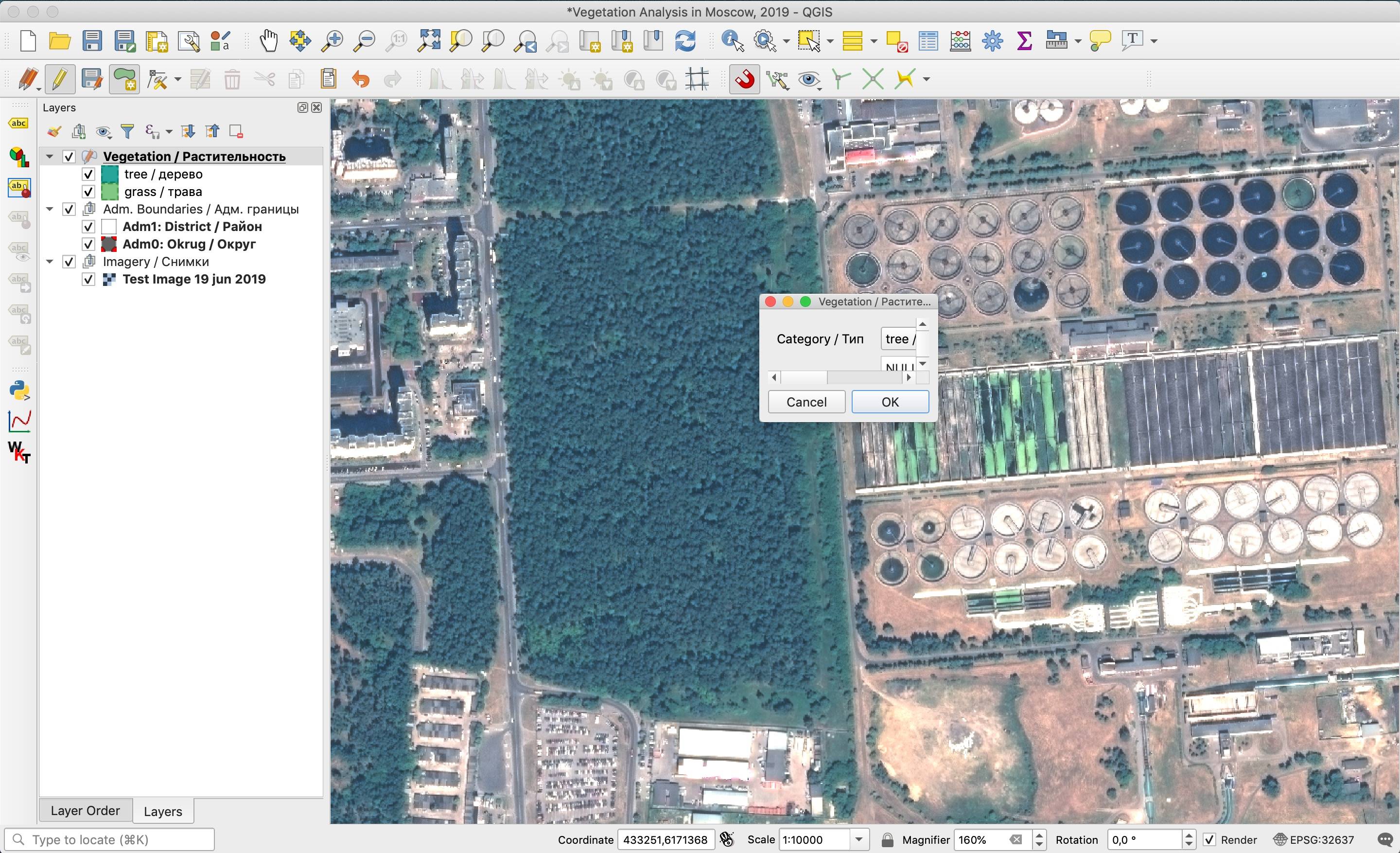Click the Coordinate input field
1400x853 pixels.
pyautogui.click(x=665, y=840)
